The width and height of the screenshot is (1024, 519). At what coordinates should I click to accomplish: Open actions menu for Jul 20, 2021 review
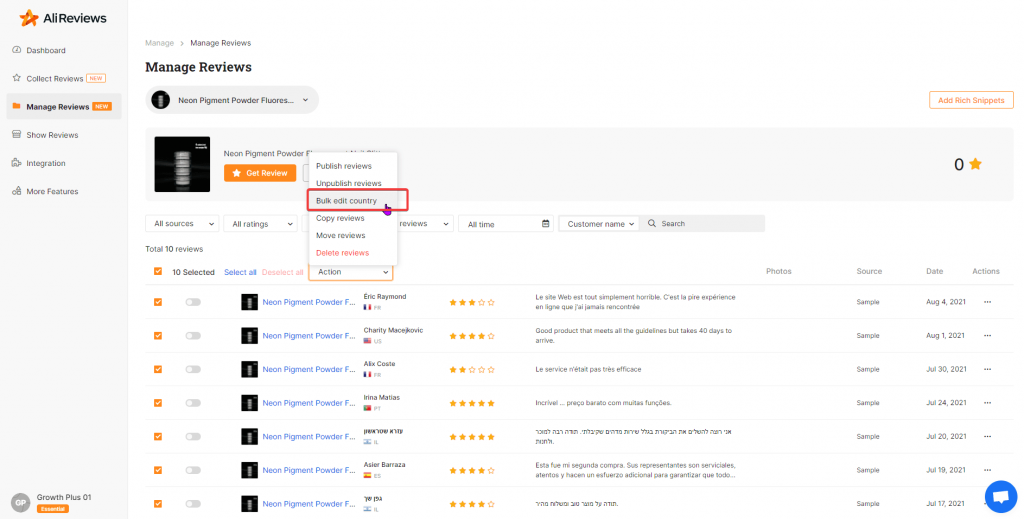pyautogui.click(x=987, y=436)
